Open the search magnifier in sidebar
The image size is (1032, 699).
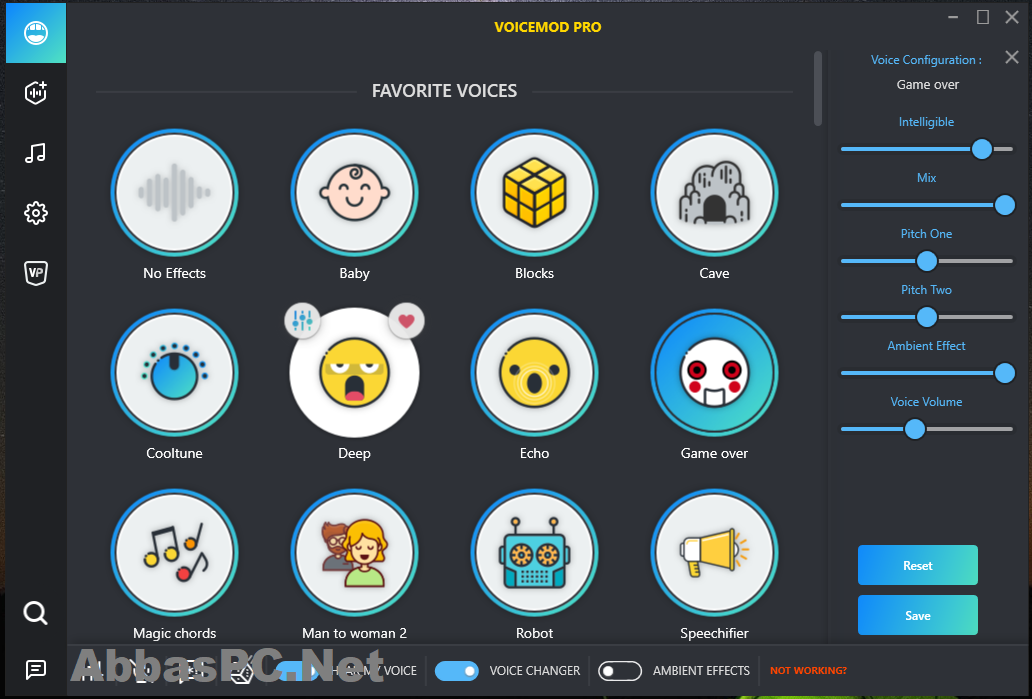pyautogui.click(x=36, y=613)
